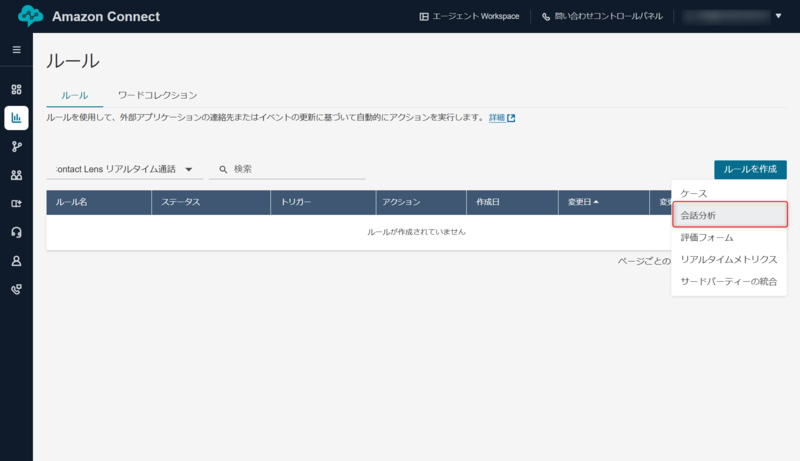Click the Amazon Connect title text
This screenshot has width=800, height=461.
(106, 16)
